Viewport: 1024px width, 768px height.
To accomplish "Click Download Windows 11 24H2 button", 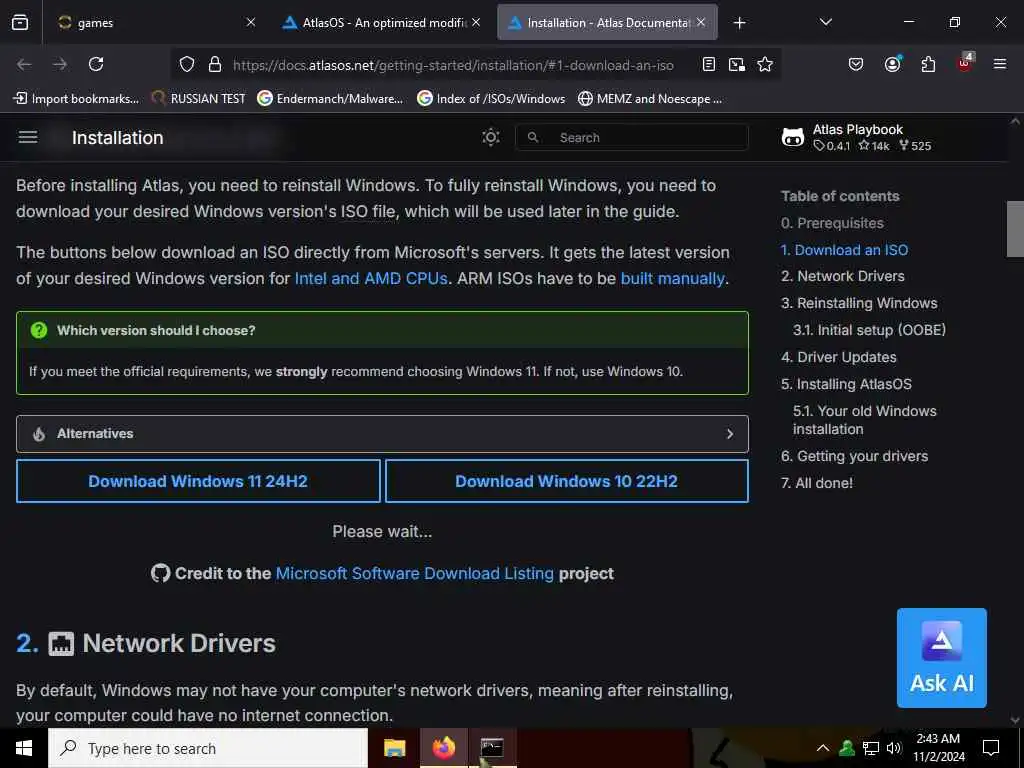I will (x=198, y=481).
